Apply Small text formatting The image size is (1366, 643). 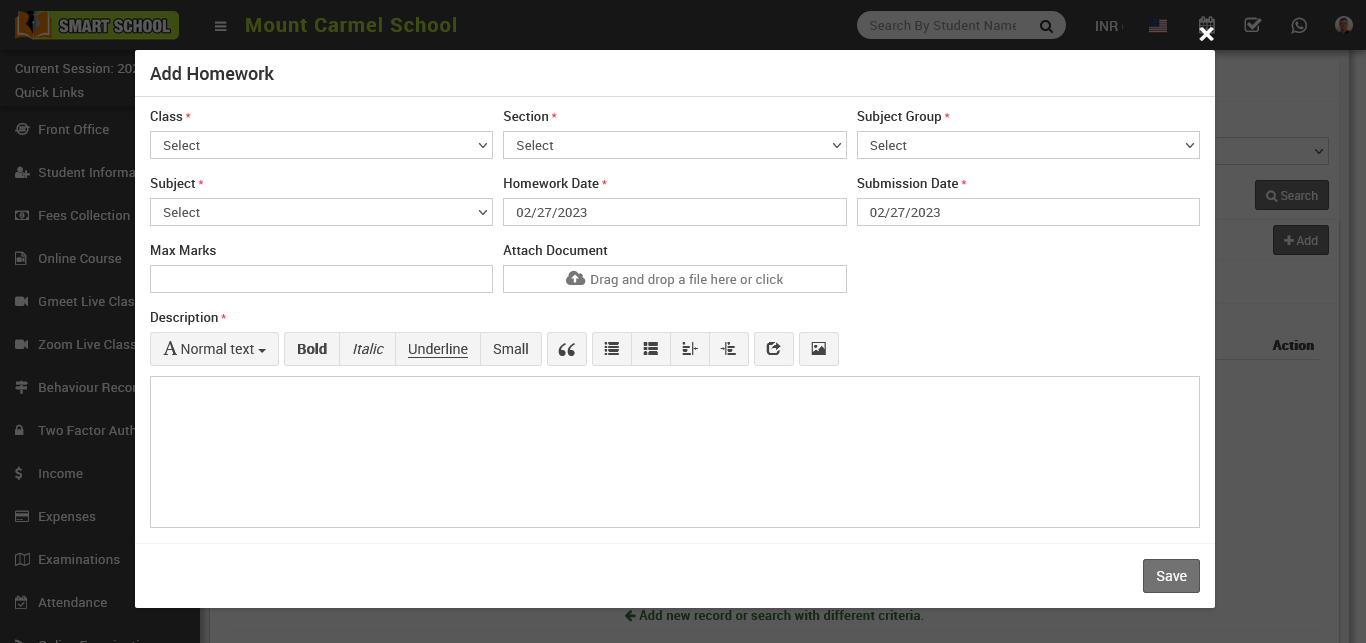point(510,349)
